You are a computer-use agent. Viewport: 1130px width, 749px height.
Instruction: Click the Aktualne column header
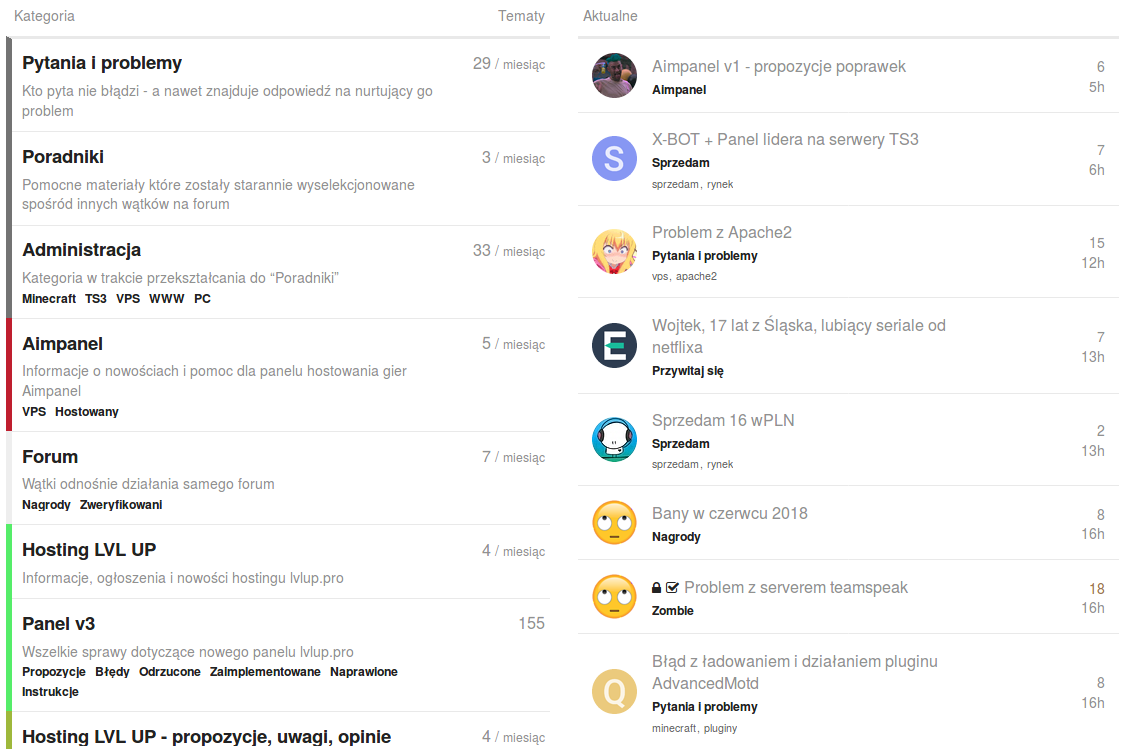tap(610, 16)
